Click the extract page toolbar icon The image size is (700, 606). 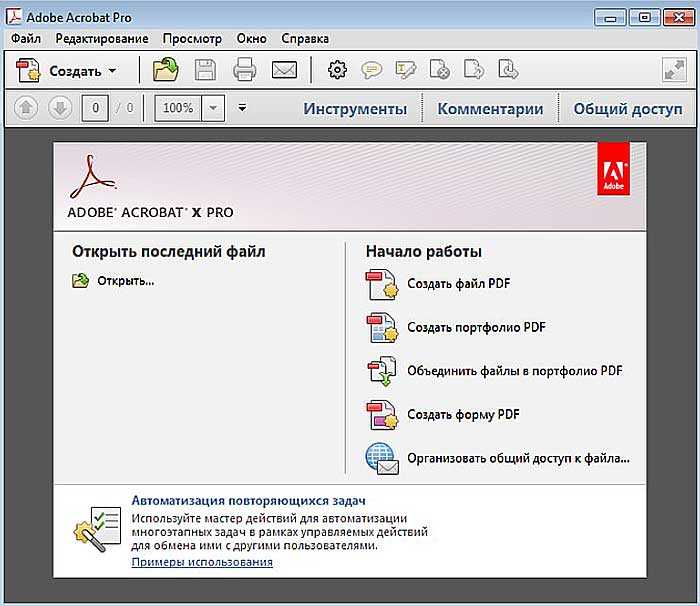(x=508, y=70)
